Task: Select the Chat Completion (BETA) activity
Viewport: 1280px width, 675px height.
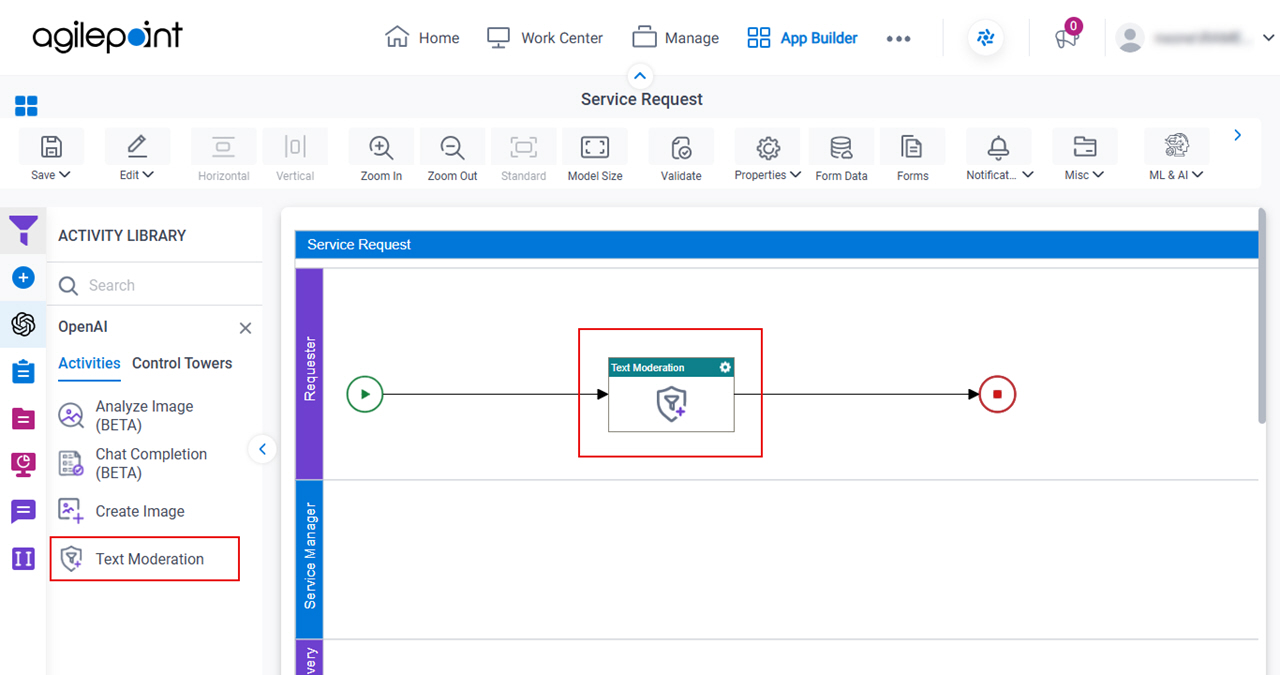Action: point(150,463)
